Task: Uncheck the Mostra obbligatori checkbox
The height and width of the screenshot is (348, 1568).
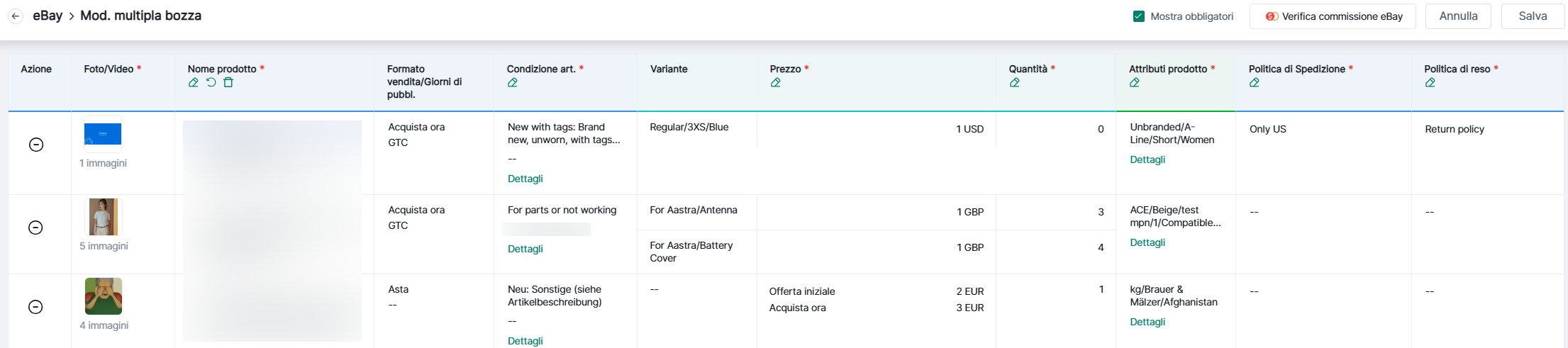Action: (1139, 16)
